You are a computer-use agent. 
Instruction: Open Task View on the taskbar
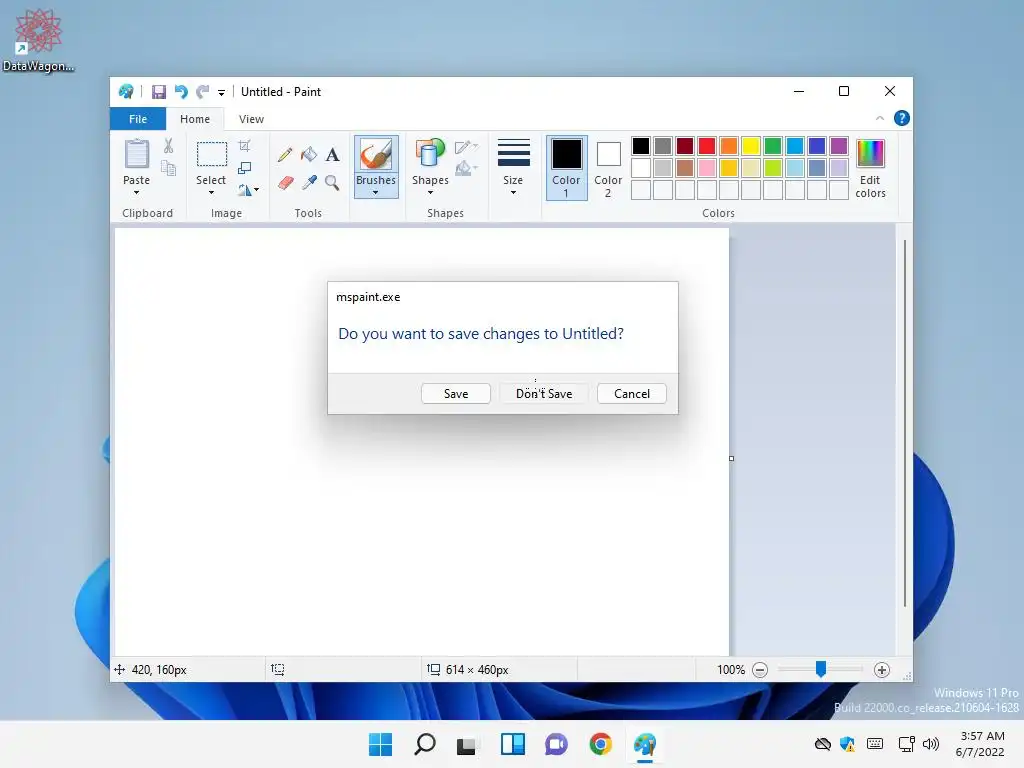pyautogui.click(x=467, y=744)
